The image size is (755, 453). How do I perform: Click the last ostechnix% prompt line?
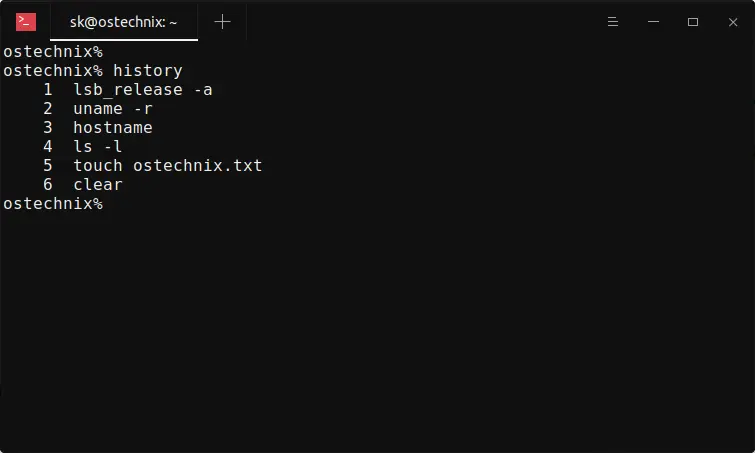pos(53,203)
